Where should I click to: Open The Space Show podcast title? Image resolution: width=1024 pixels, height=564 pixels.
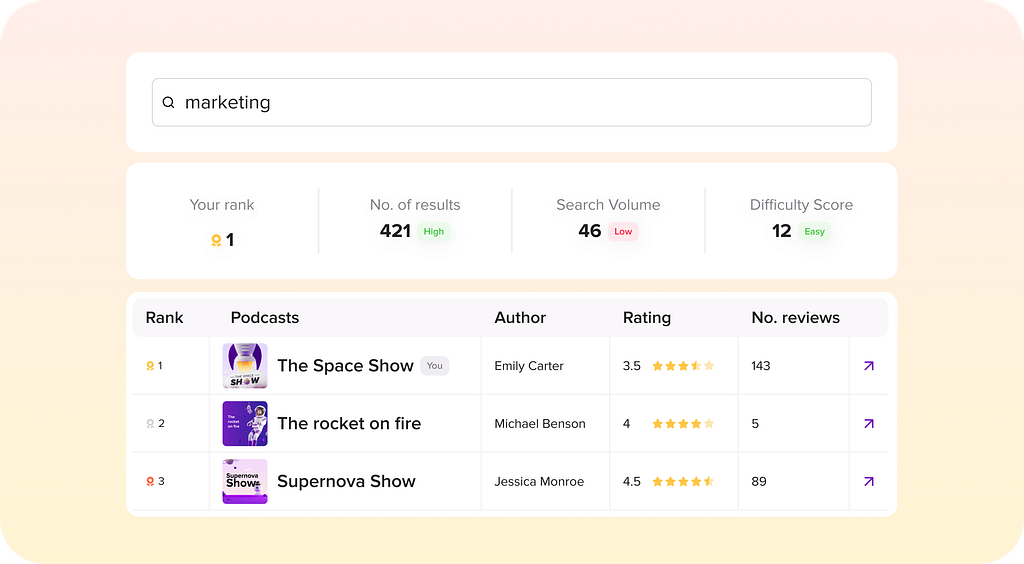(345, 366)
